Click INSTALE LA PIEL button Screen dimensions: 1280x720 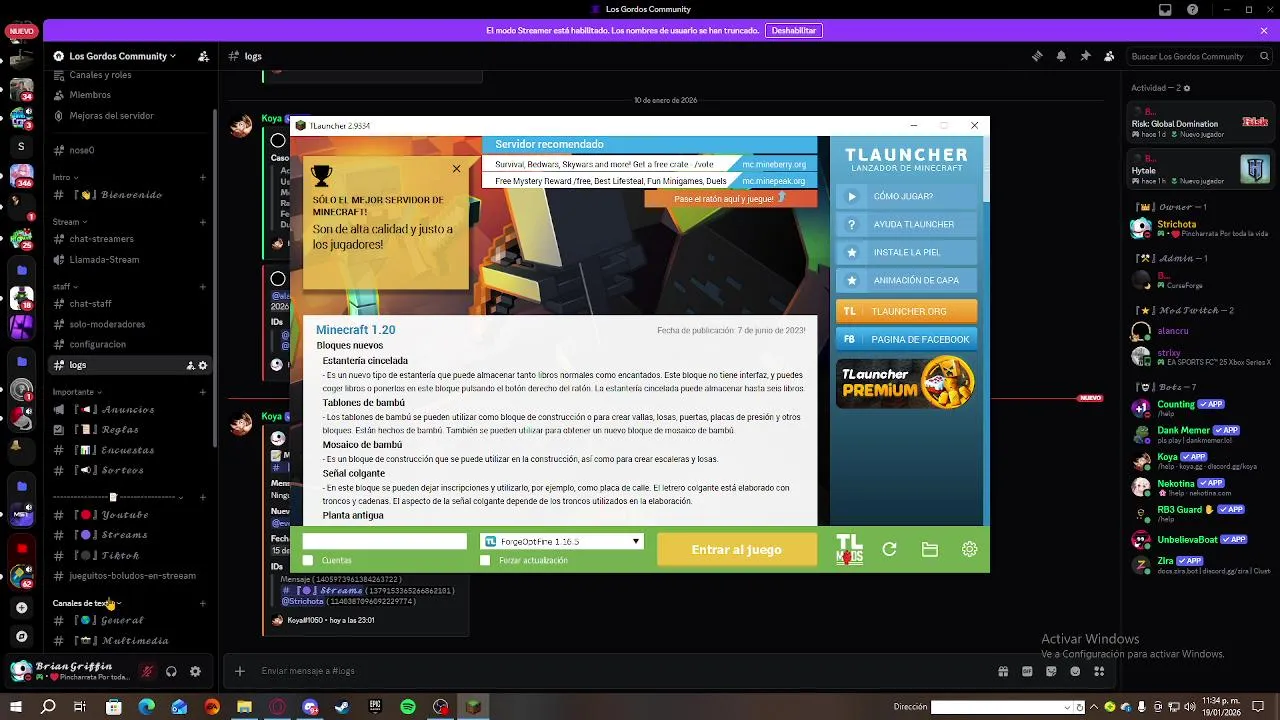click(906, 253)
